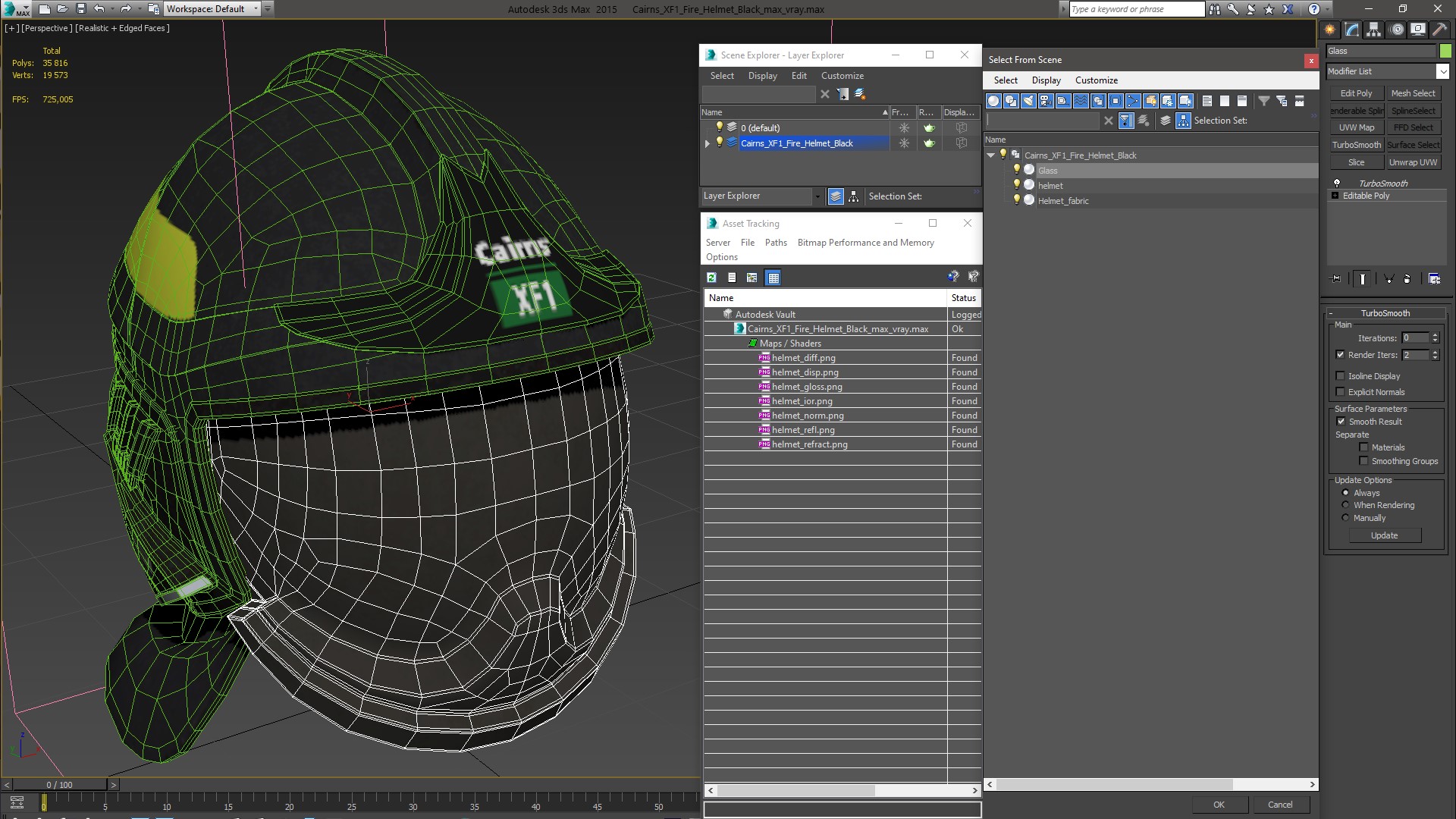Toggle lightbulb of Helmet_fabric in Select From Scene
1456x819 pixels.
(x=1017, y=200)
